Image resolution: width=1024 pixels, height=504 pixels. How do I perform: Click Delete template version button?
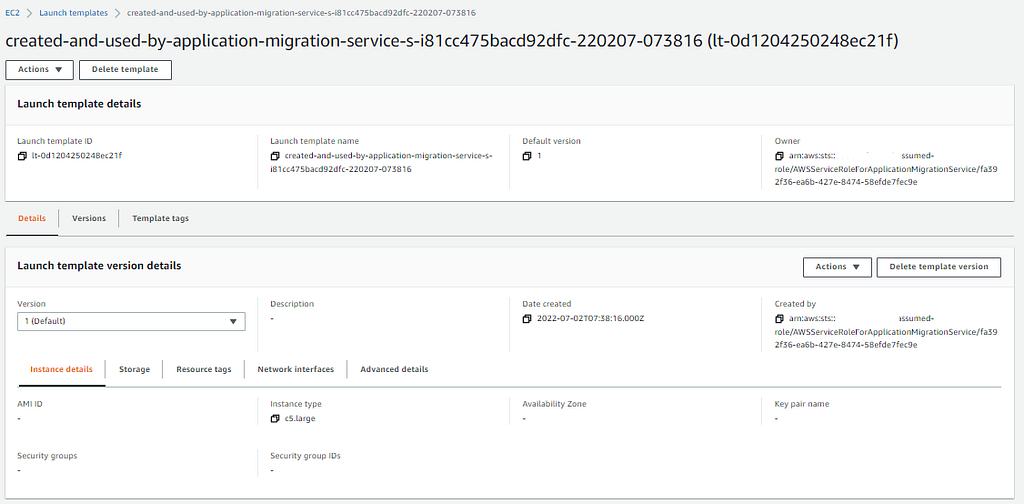939,267
